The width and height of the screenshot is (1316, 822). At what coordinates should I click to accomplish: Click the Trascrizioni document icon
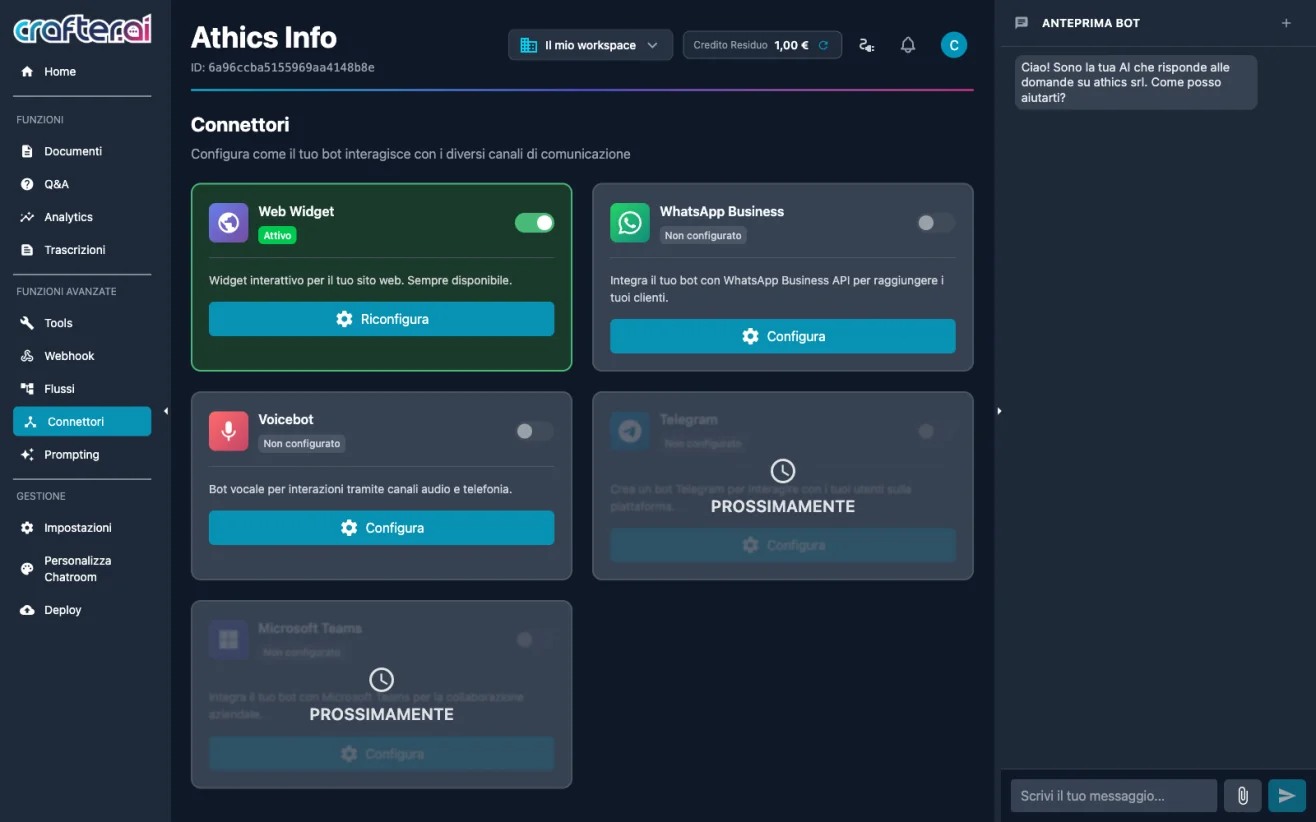point(27,250)
